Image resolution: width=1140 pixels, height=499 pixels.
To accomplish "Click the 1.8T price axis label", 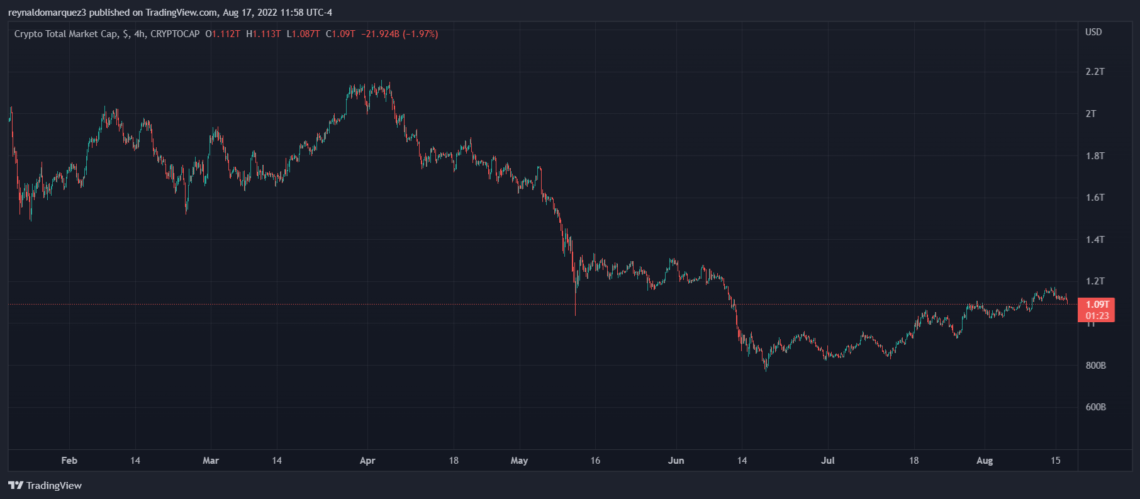I will 1095,156.
